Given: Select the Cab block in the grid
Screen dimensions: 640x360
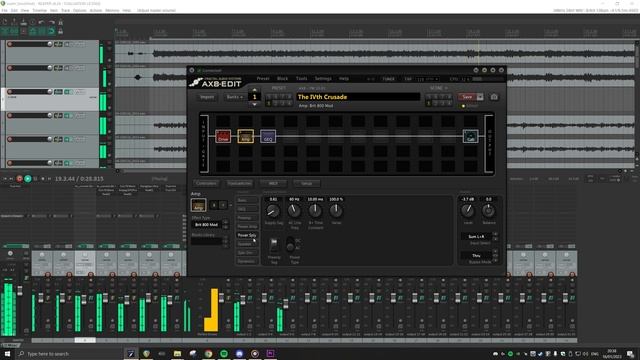Looking at the screenshot, I should tap(470, 136).
